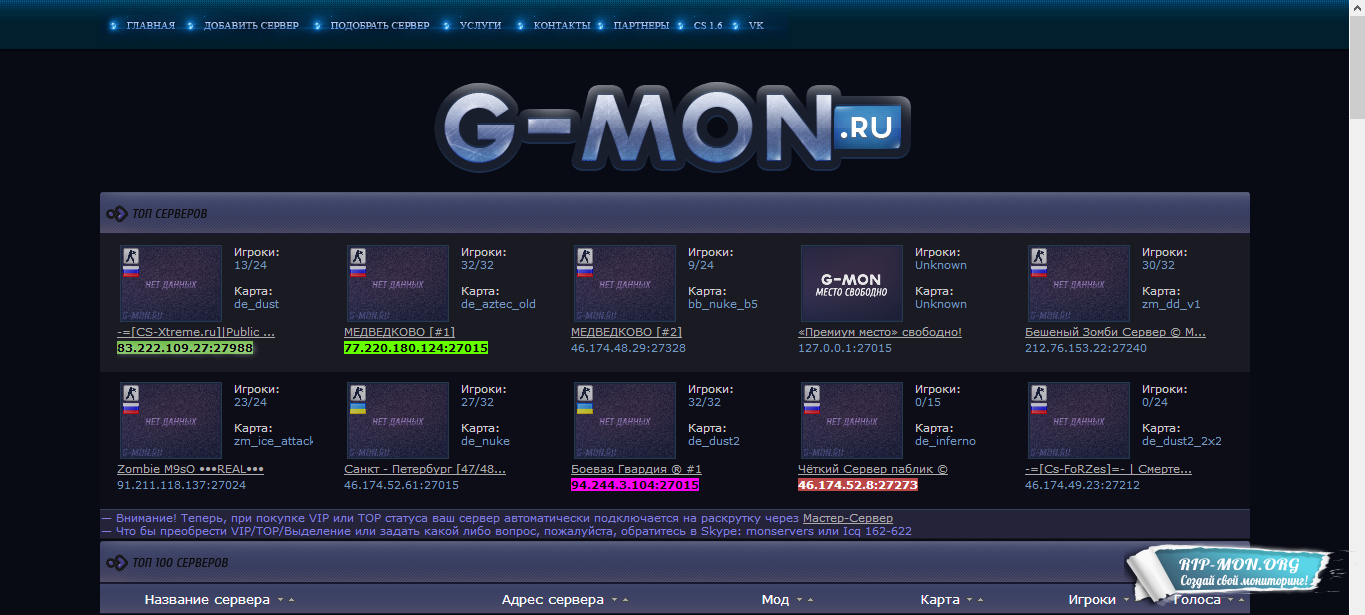Click the Russian flag on МЕДВЕДКОВО [#1] card
The image size is (1365, 615).
[358, 271]
